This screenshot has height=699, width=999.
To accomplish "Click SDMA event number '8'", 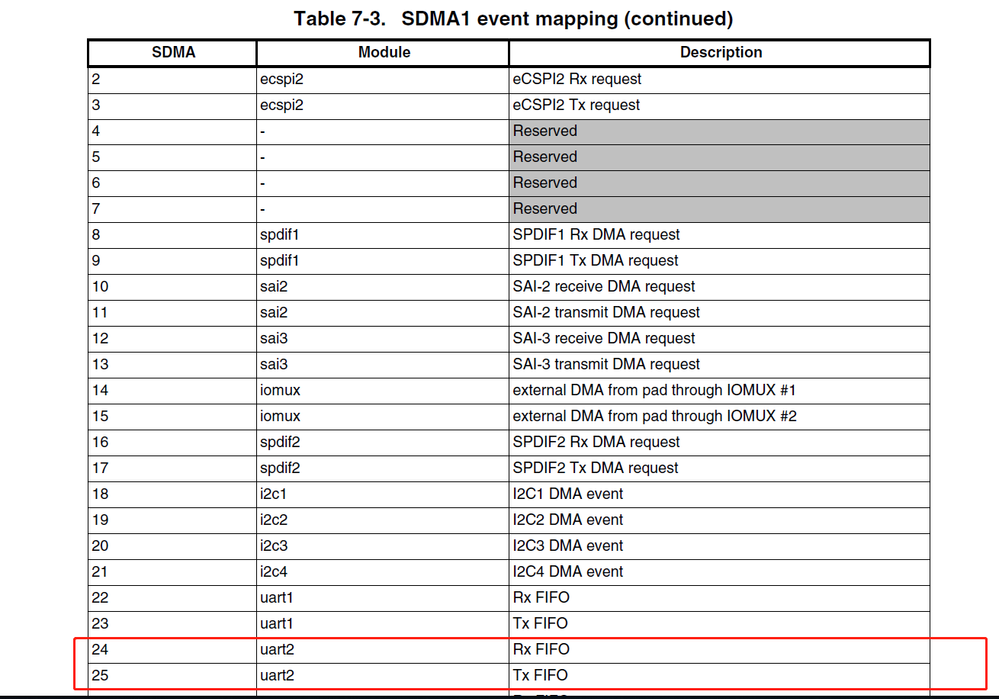I will (96, 234).
